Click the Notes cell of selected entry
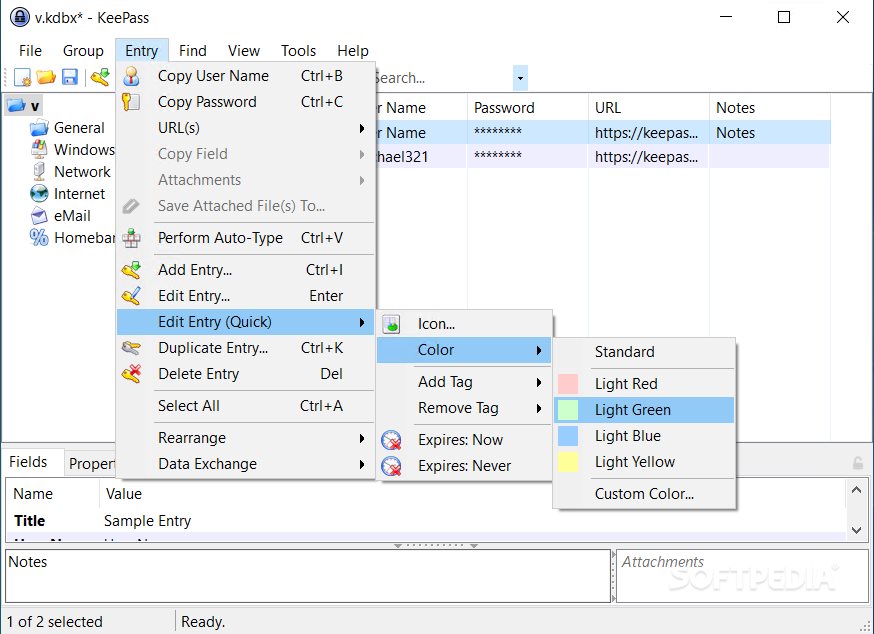Screen dimensions: 874x634 pyautogui.click(x=770, y=133)
